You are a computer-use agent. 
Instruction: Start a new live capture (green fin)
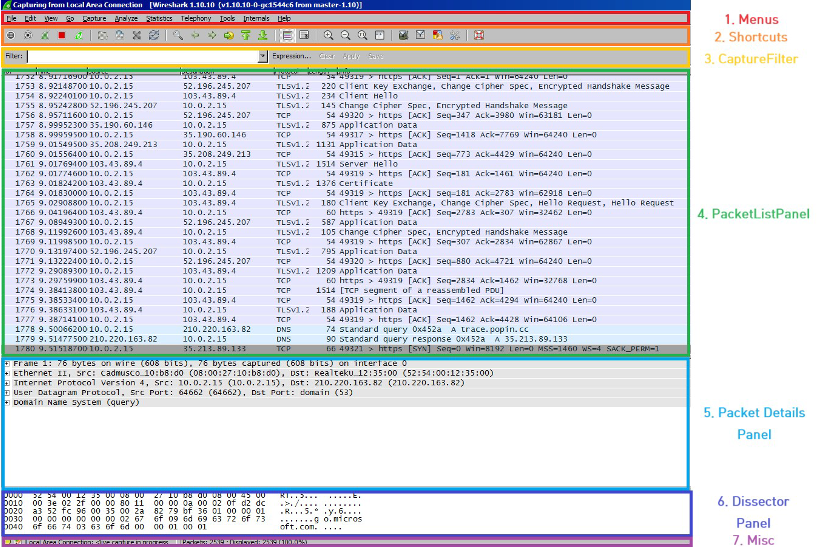point(45,35)
